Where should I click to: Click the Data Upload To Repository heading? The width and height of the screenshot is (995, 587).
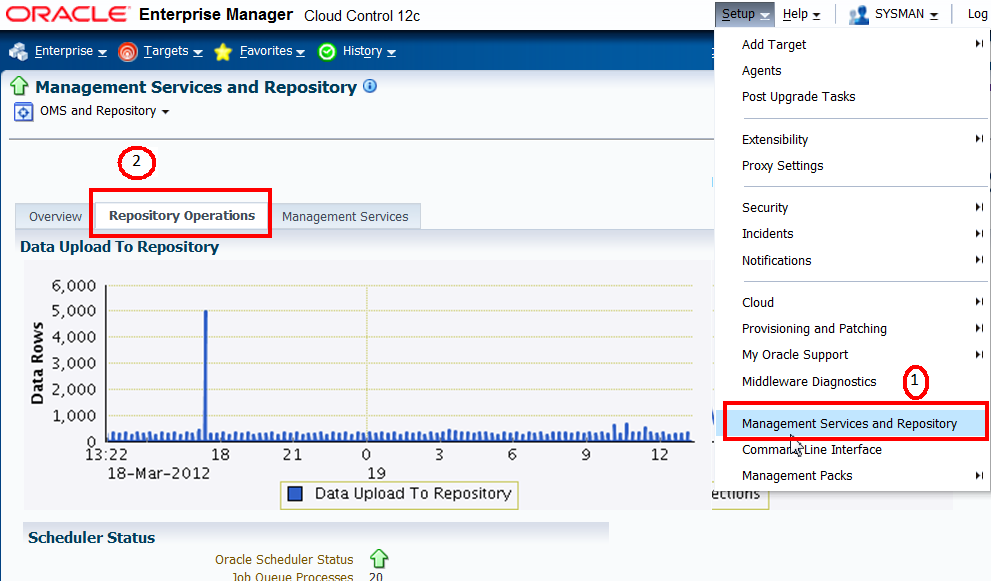click(x=119, y=247)
